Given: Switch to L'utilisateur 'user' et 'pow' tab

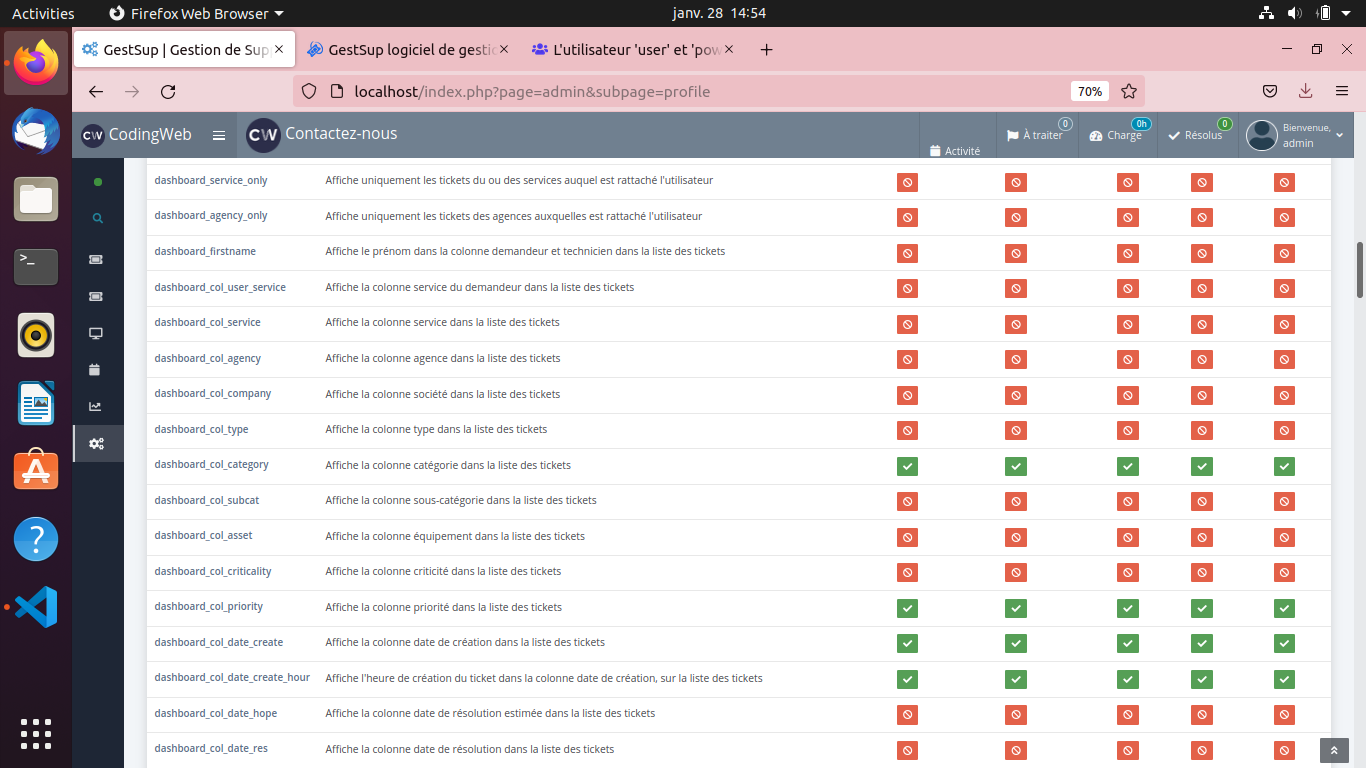Looking at the screenshot, I should pyautogui.click(x=632, y=49).
